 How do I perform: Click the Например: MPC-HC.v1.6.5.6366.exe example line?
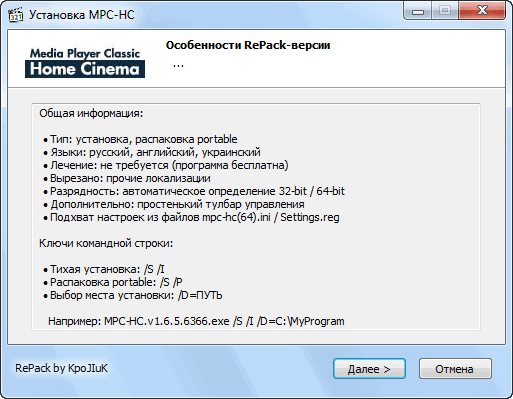click(196, 321)
